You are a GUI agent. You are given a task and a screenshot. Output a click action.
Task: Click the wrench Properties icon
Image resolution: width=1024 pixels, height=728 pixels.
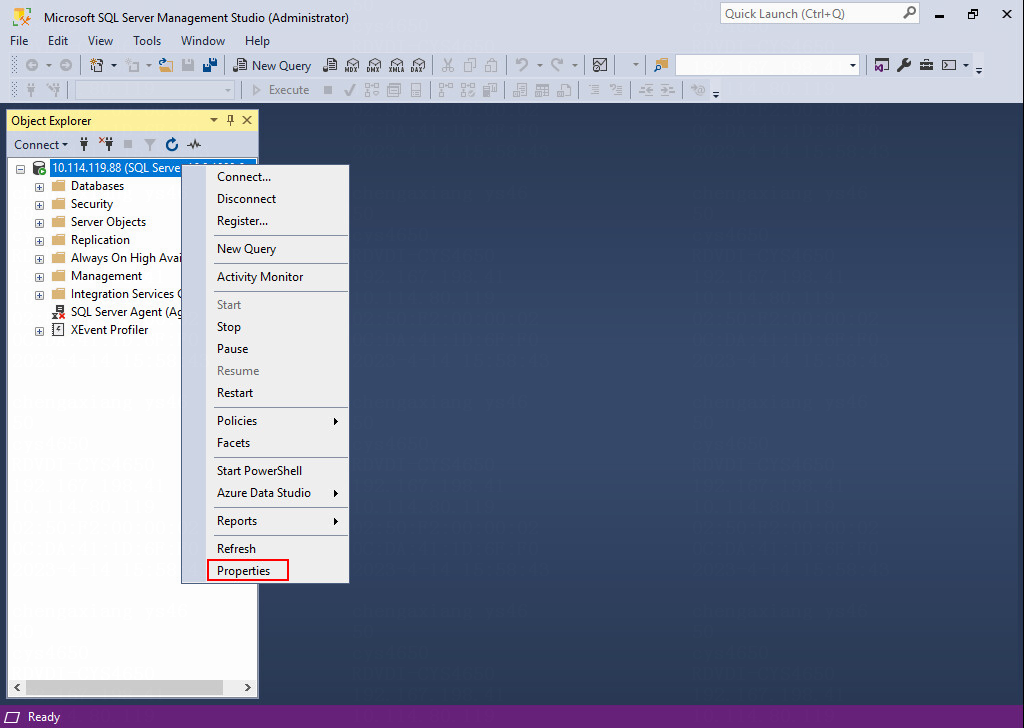904,65
